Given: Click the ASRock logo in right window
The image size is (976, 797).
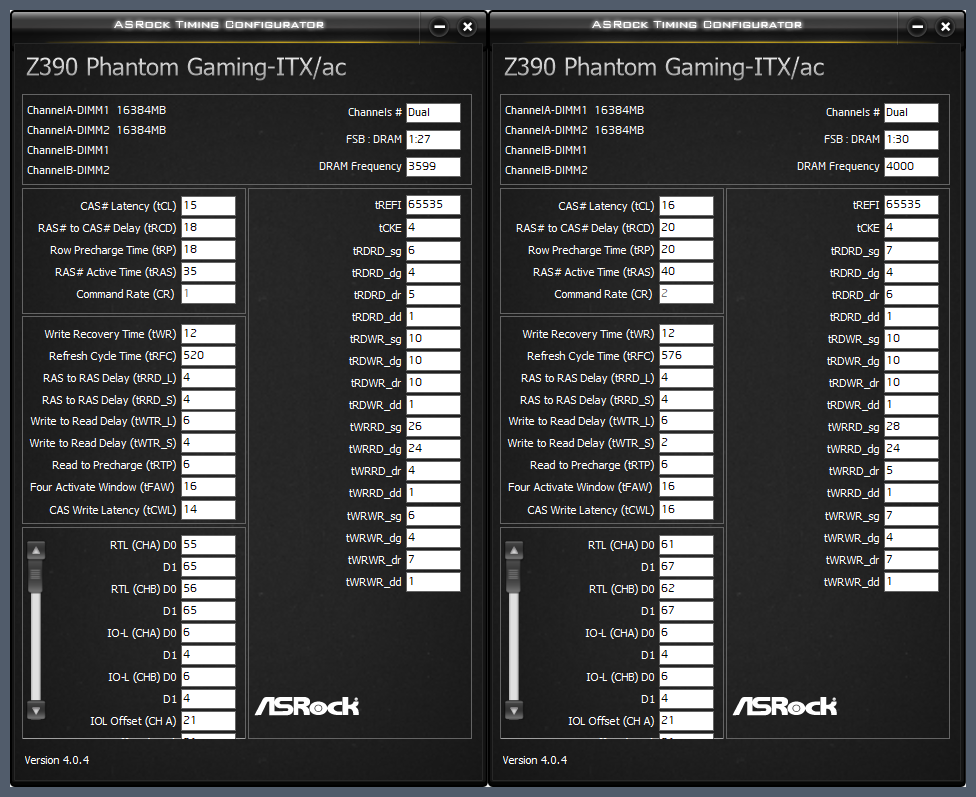Looking at the screenshot, I should [x=785, y=705].
